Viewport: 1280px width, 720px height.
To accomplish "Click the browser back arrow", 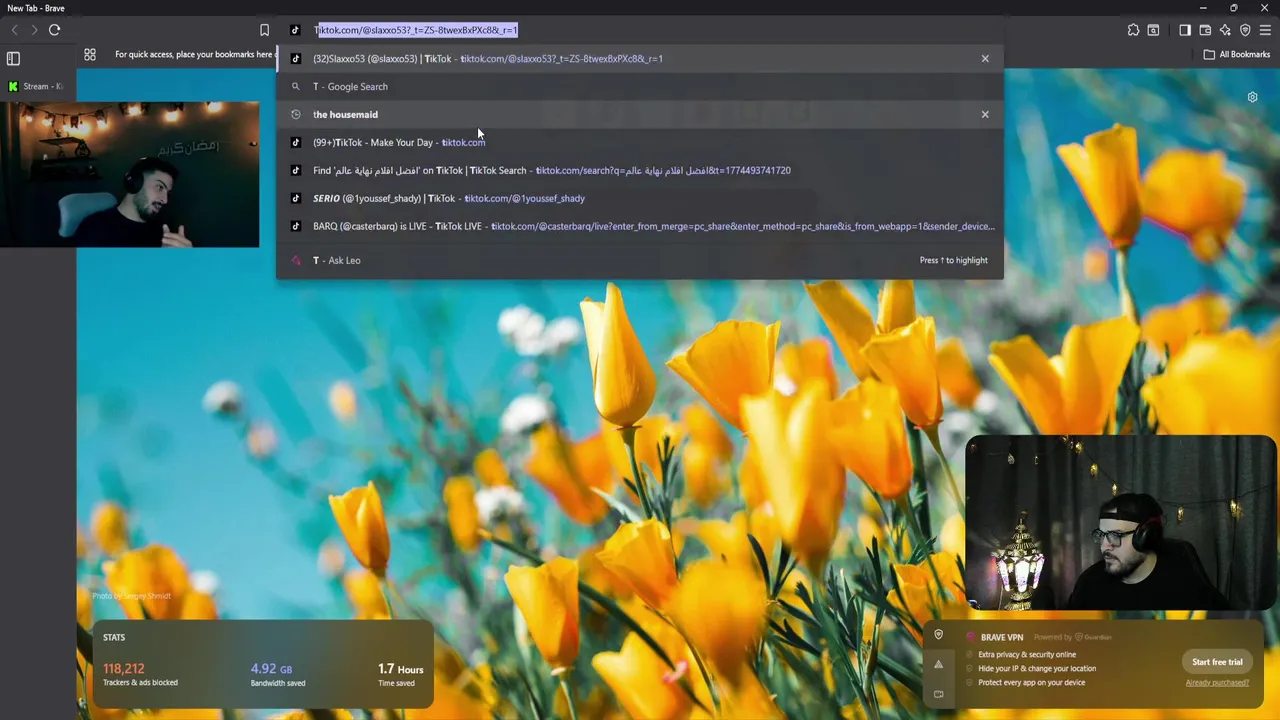I will pyautogui.click(x=14, y=30).
